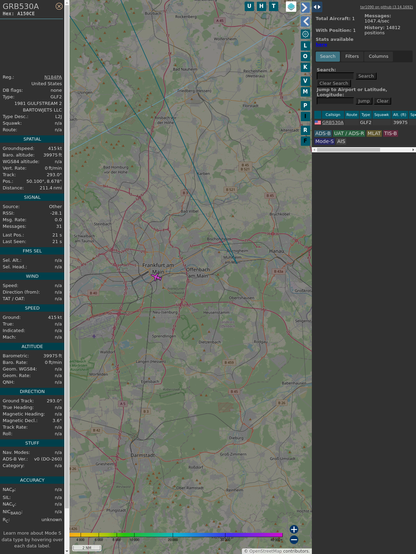This screenshot has height=554, width=416.
Task: Click the right chevron sidebar button
Action: (305, 7)
